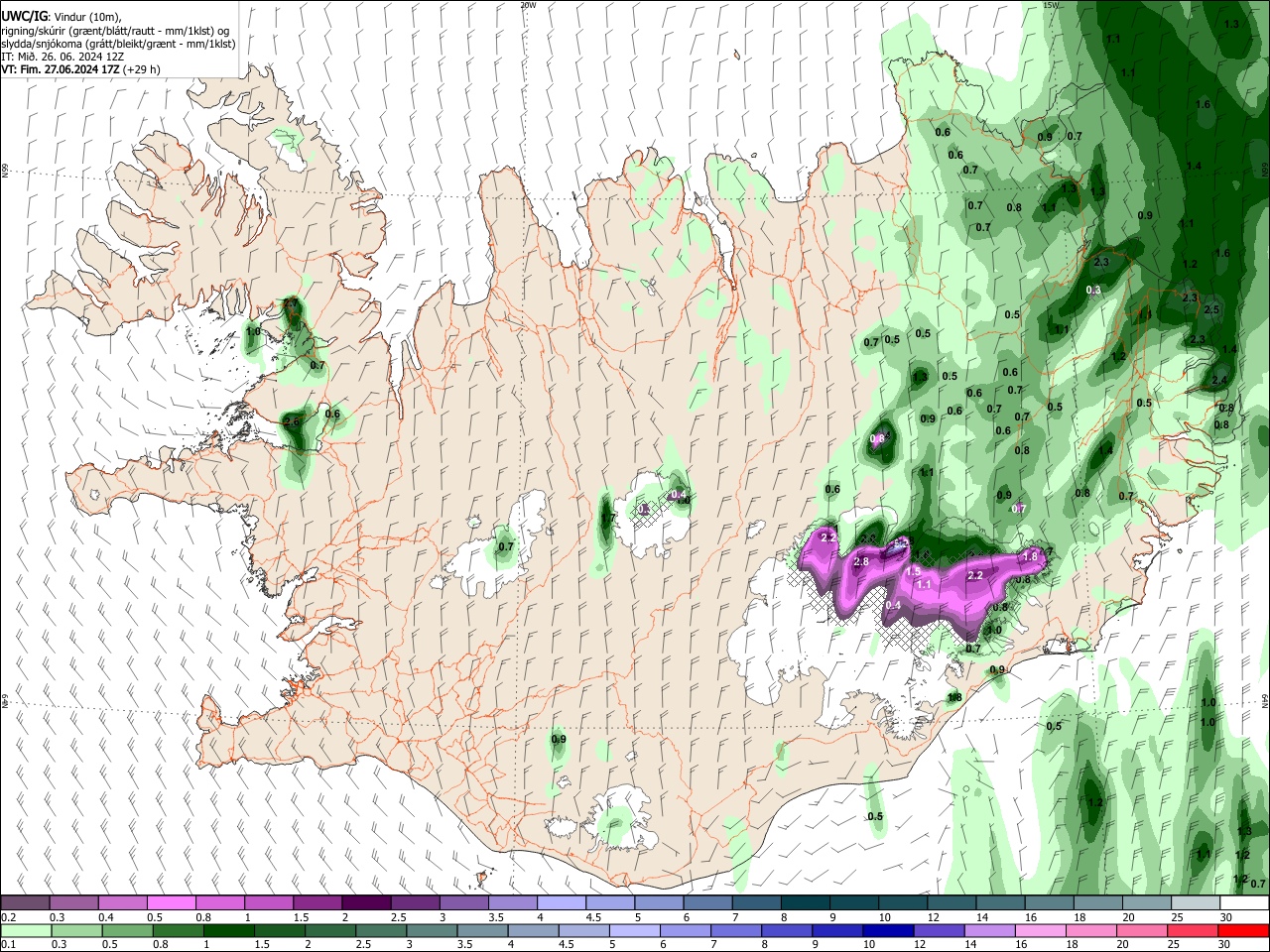The height and width of the screenshot is (952, 1270).
Task: Click the '20W' longitude label on the top edge
Action: tap(528, 5)
